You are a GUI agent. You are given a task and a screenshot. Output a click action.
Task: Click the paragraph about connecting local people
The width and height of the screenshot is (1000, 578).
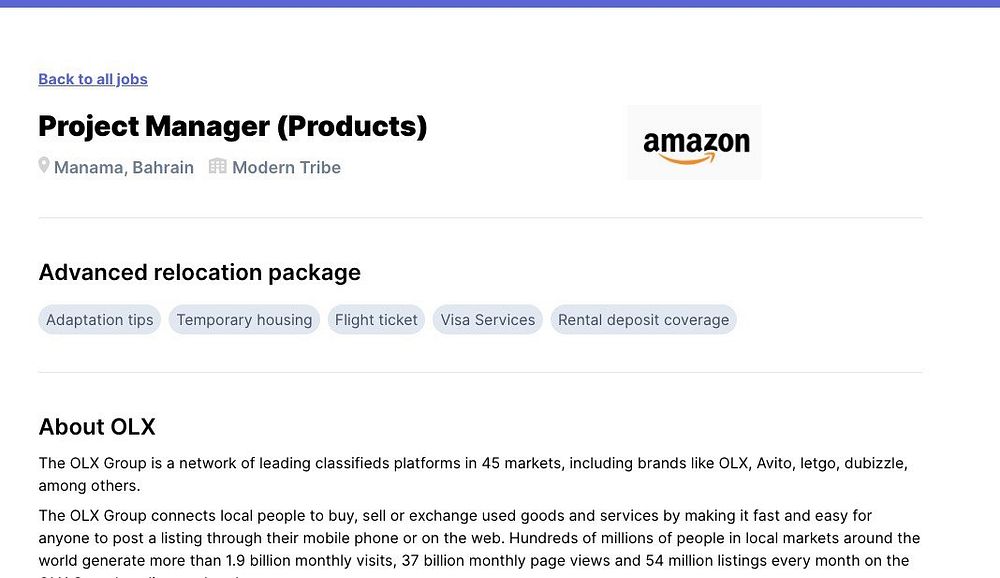(479, 538)
